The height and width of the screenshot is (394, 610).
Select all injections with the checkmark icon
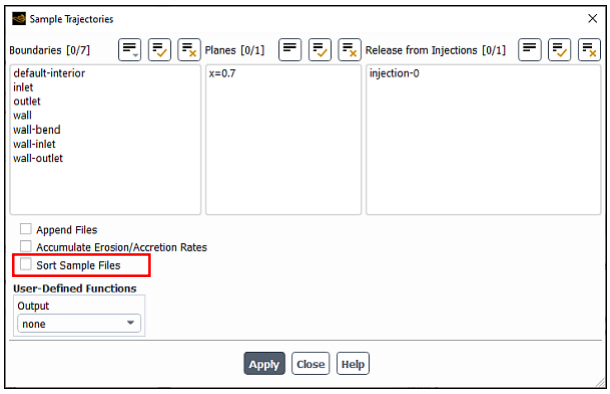559,50
